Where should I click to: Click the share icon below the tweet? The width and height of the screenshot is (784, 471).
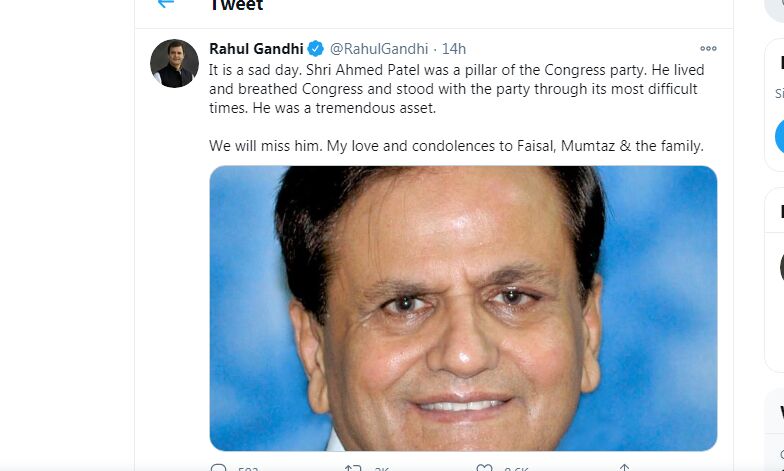pyautogui.click(x=623, y=467)
